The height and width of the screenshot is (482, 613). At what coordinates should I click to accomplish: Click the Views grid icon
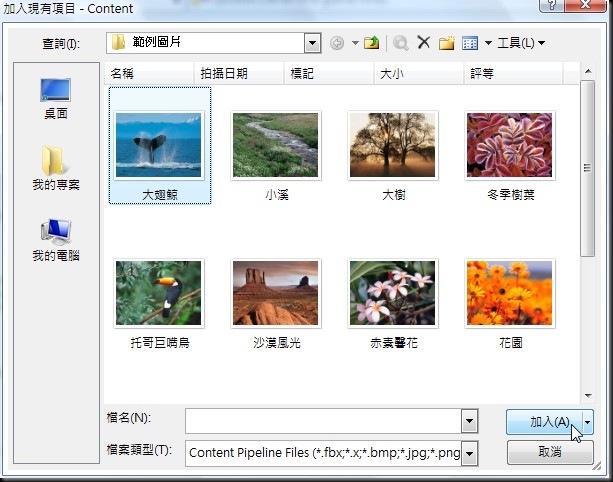click(470, 43)
